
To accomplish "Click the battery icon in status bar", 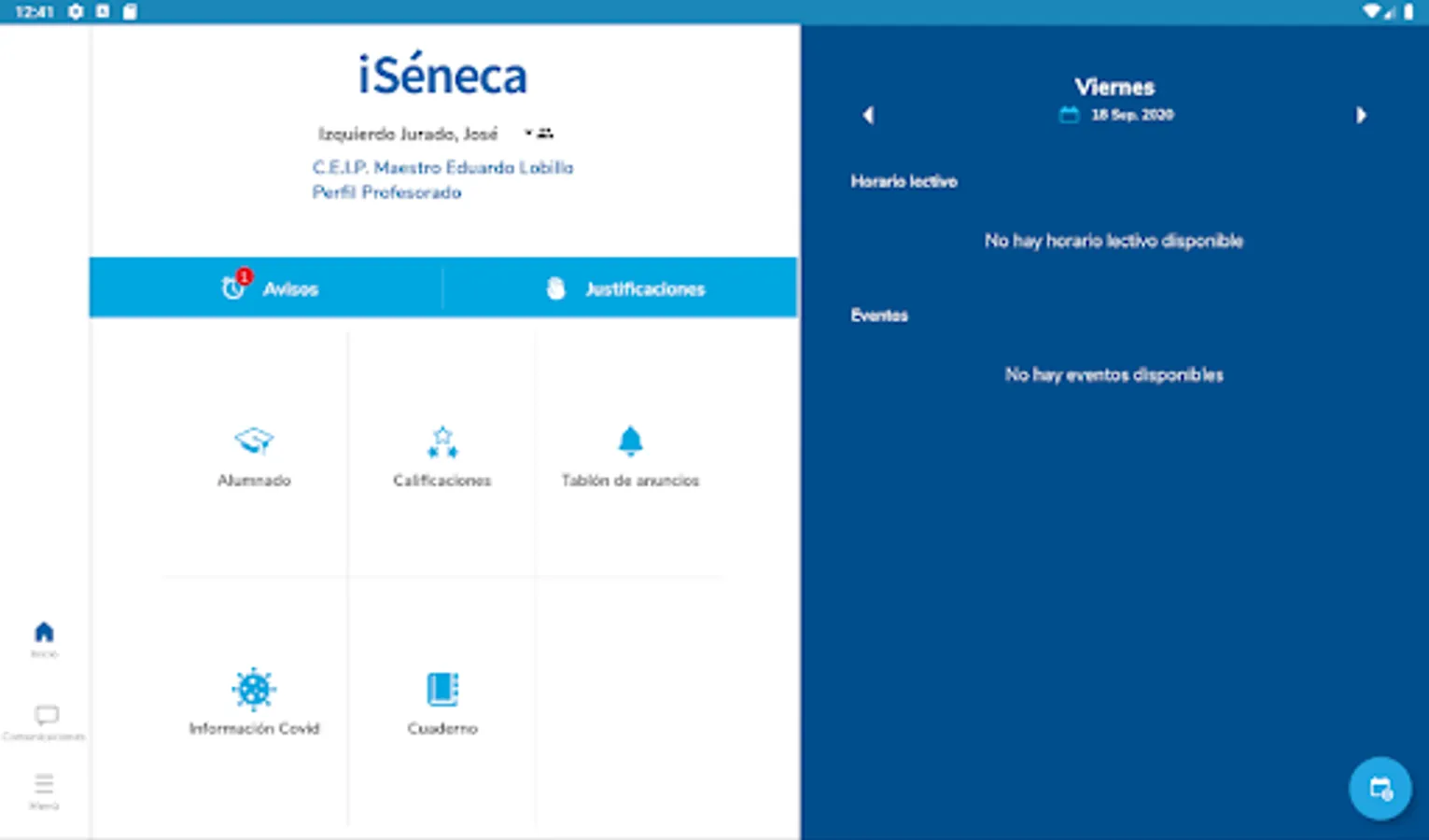I will pyautogui.click(x=1408, y=11).
